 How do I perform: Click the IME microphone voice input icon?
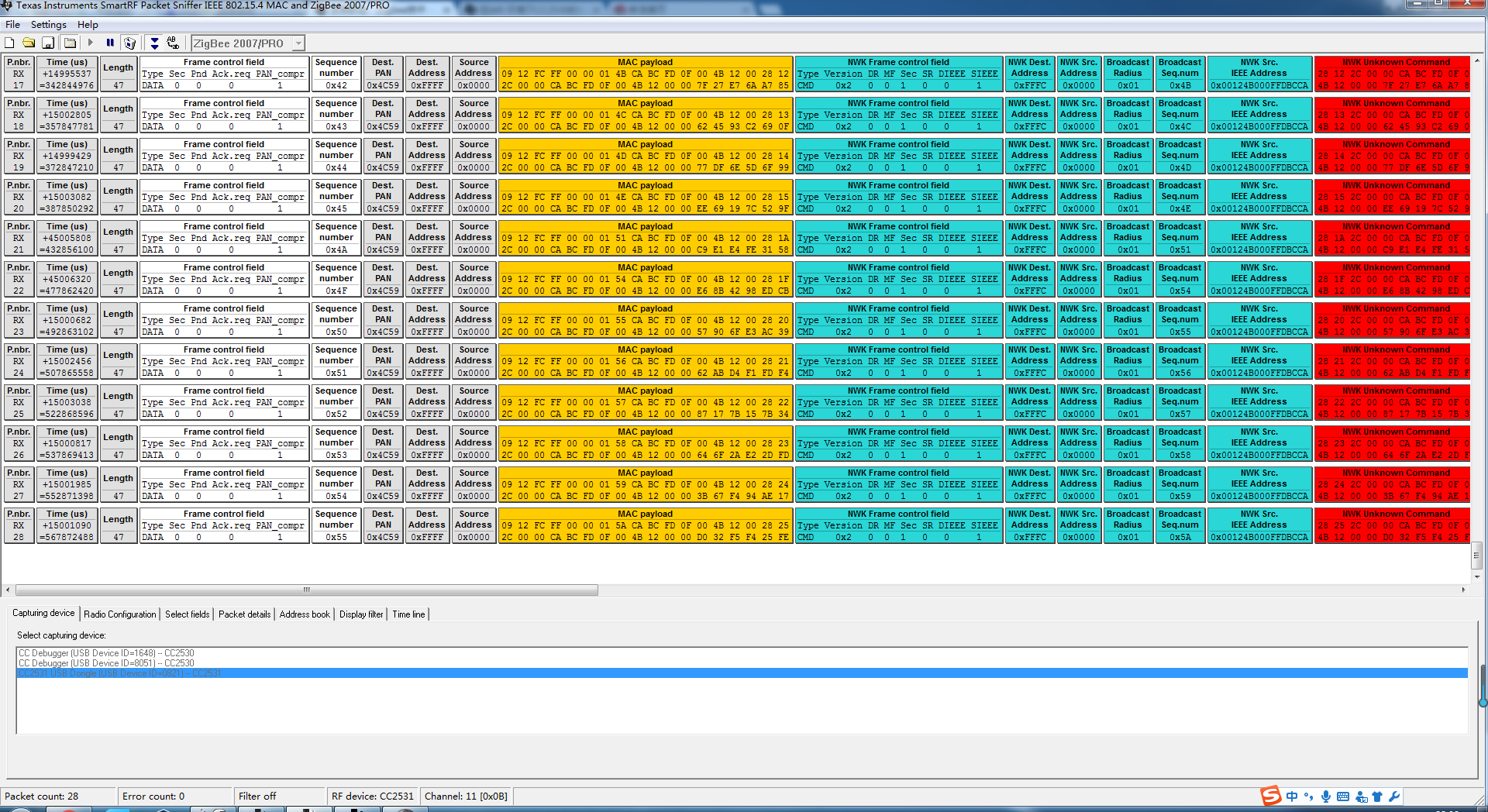pyautogui.click(x=1326, y=797)
